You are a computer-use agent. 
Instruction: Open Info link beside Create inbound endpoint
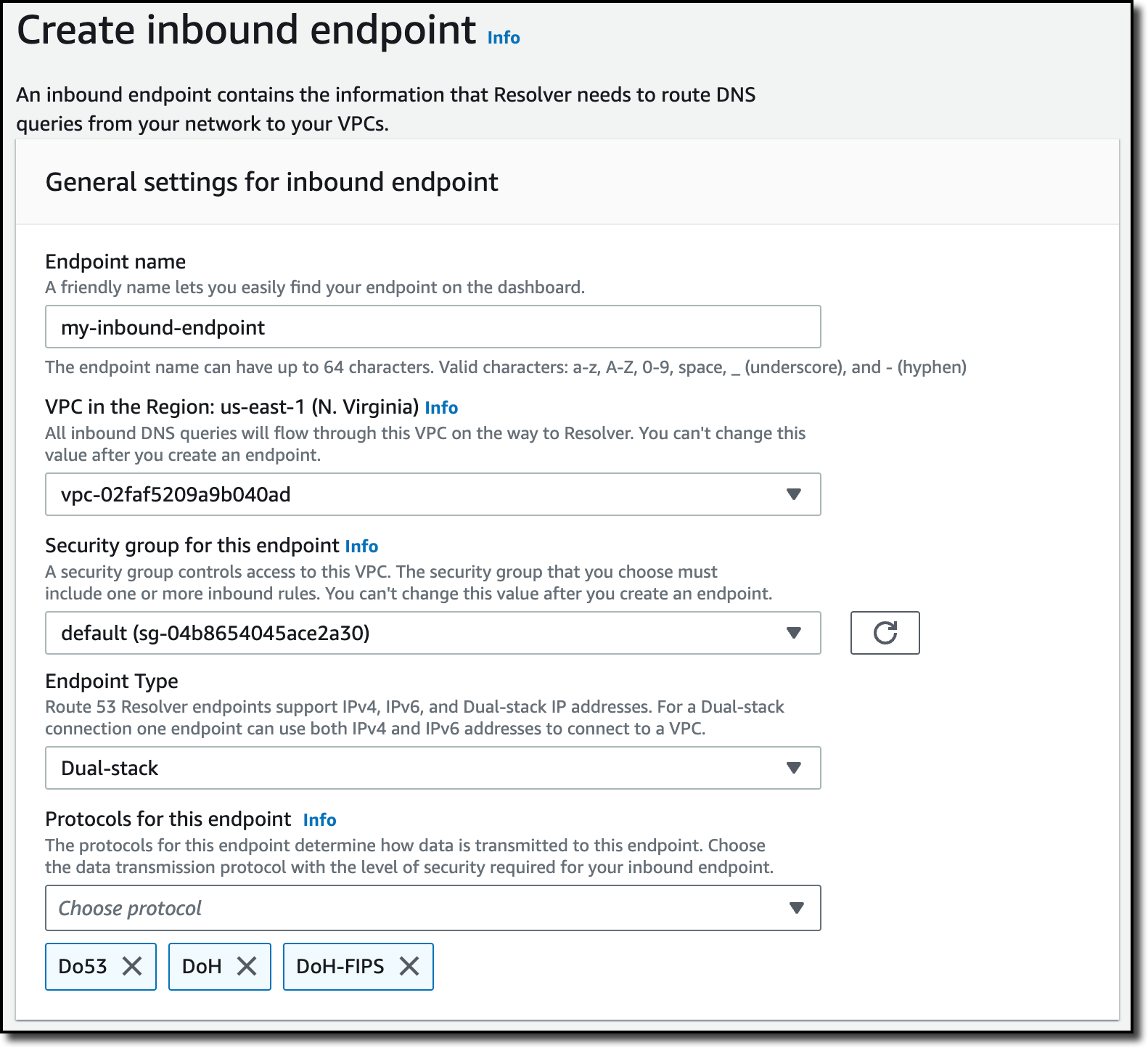point(504,38)
